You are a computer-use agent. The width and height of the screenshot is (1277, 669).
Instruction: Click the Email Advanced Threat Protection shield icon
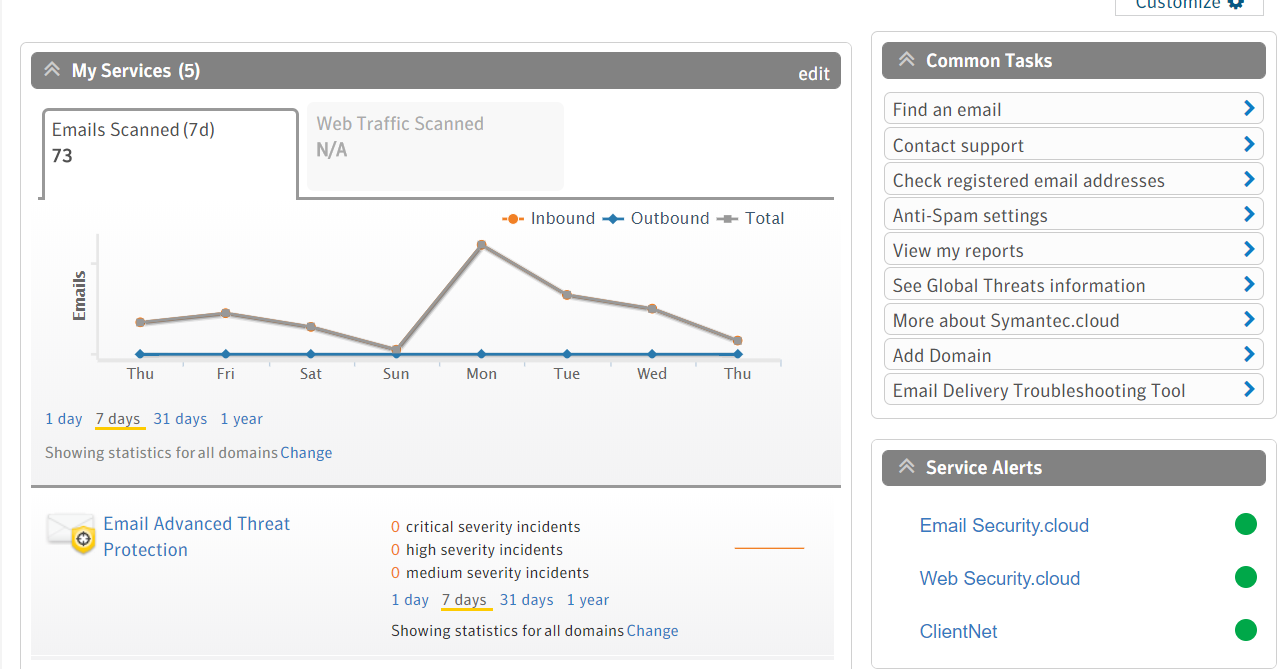[69, 534]
